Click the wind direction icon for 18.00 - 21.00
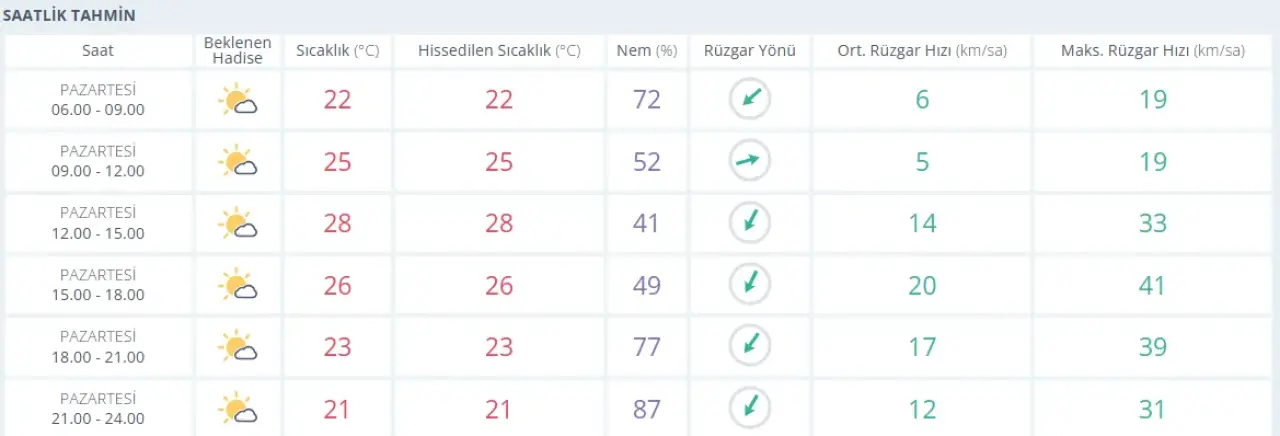 [749, 346]
